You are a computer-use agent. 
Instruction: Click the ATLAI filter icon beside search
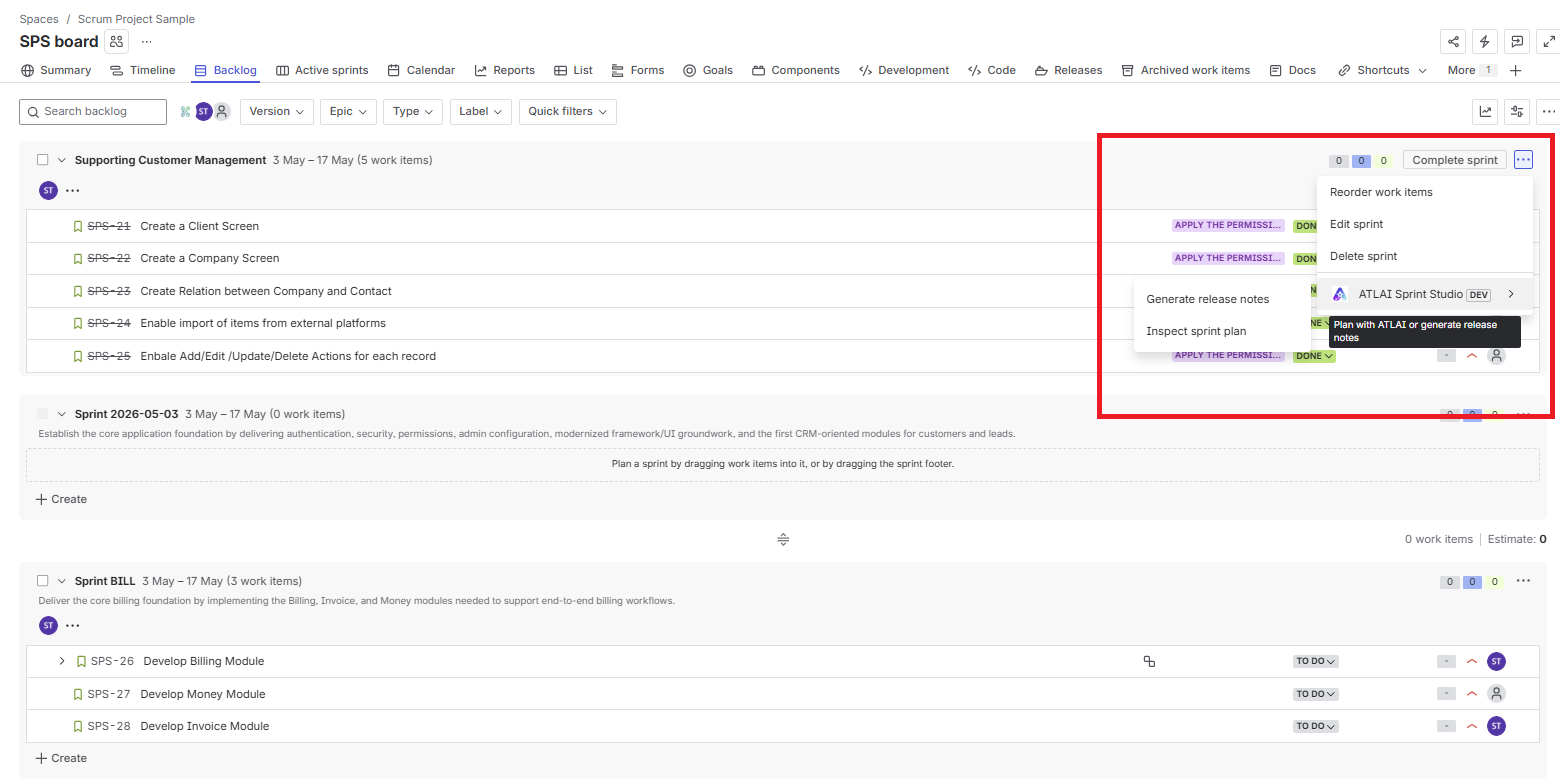tap(185, 112)
